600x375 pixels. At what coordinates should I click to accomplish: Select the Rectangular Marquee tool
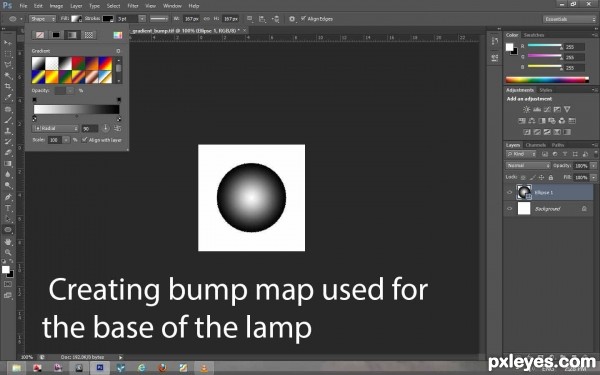[x=8, y=54]
